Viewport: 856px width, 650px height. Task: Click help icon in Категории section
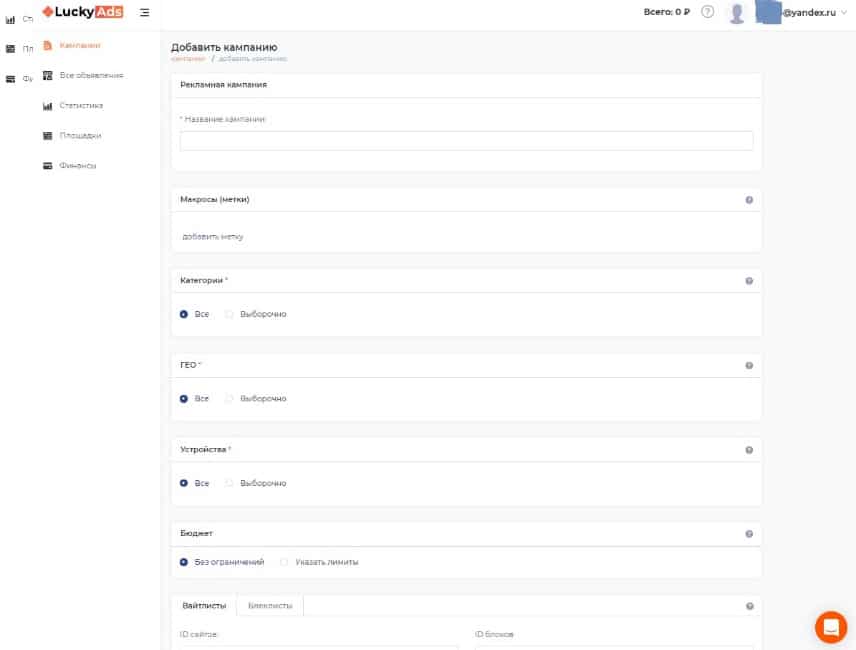pos(749,281)
